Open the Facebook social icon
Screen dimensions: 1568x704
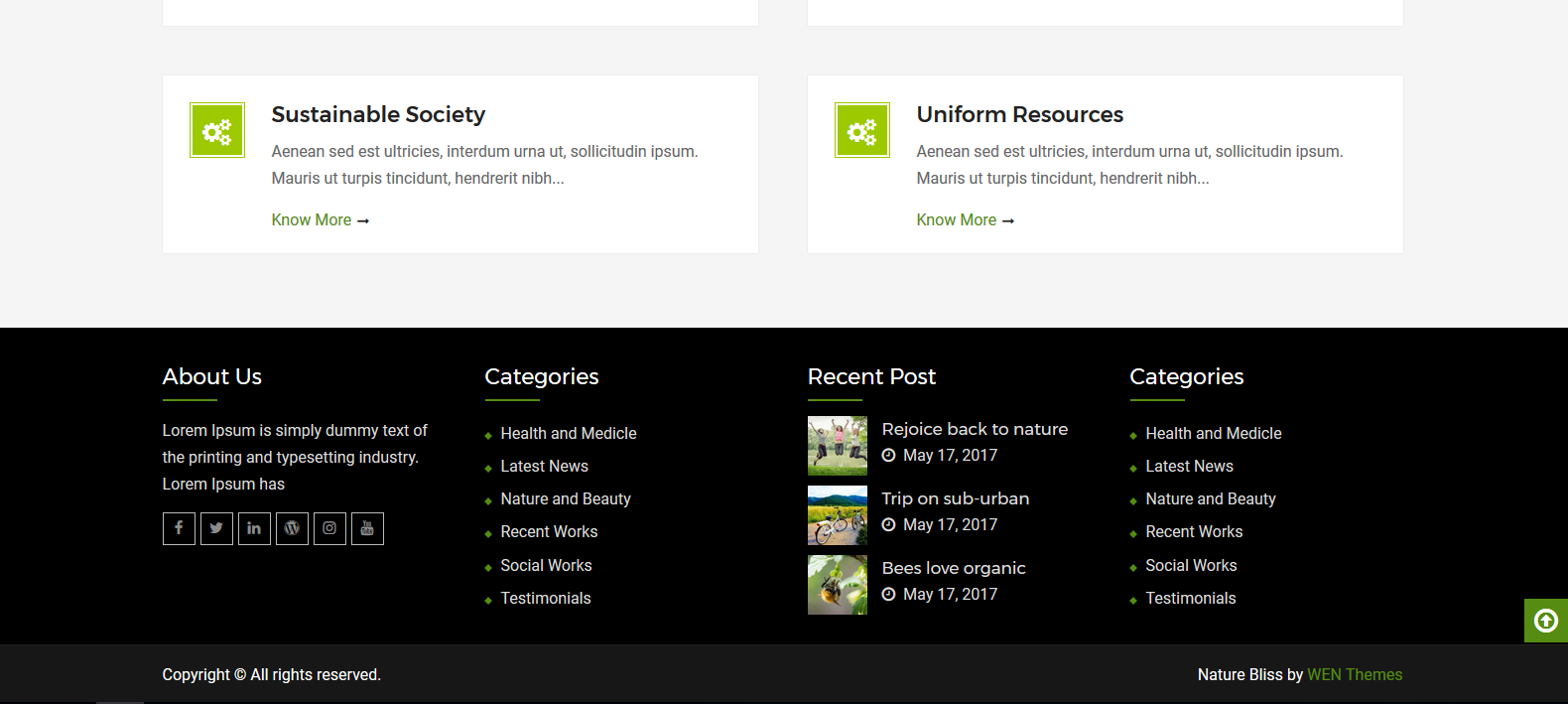tap(179, 528)
